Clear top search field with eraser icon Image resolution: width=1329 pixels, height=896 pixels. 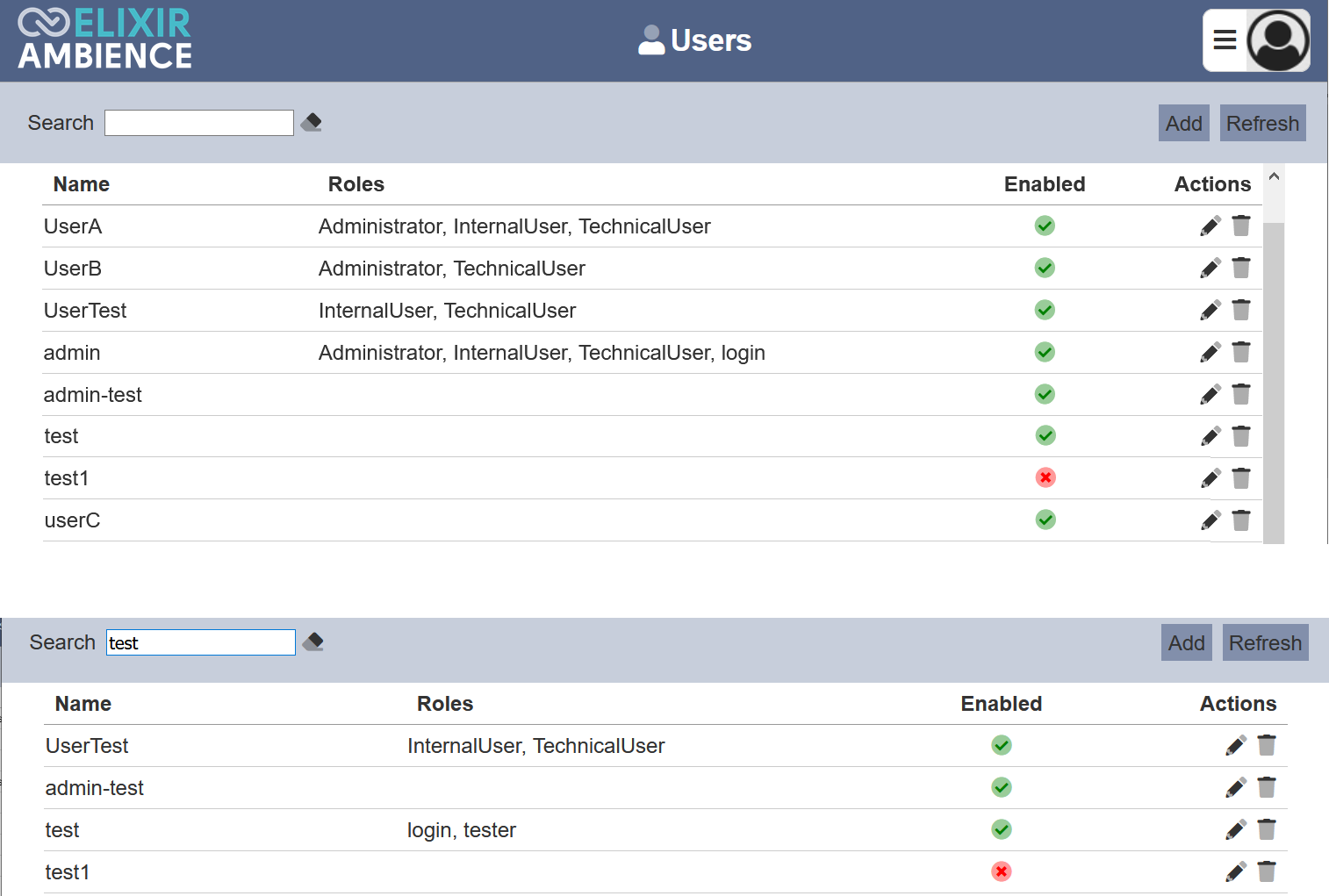(311, 123)
